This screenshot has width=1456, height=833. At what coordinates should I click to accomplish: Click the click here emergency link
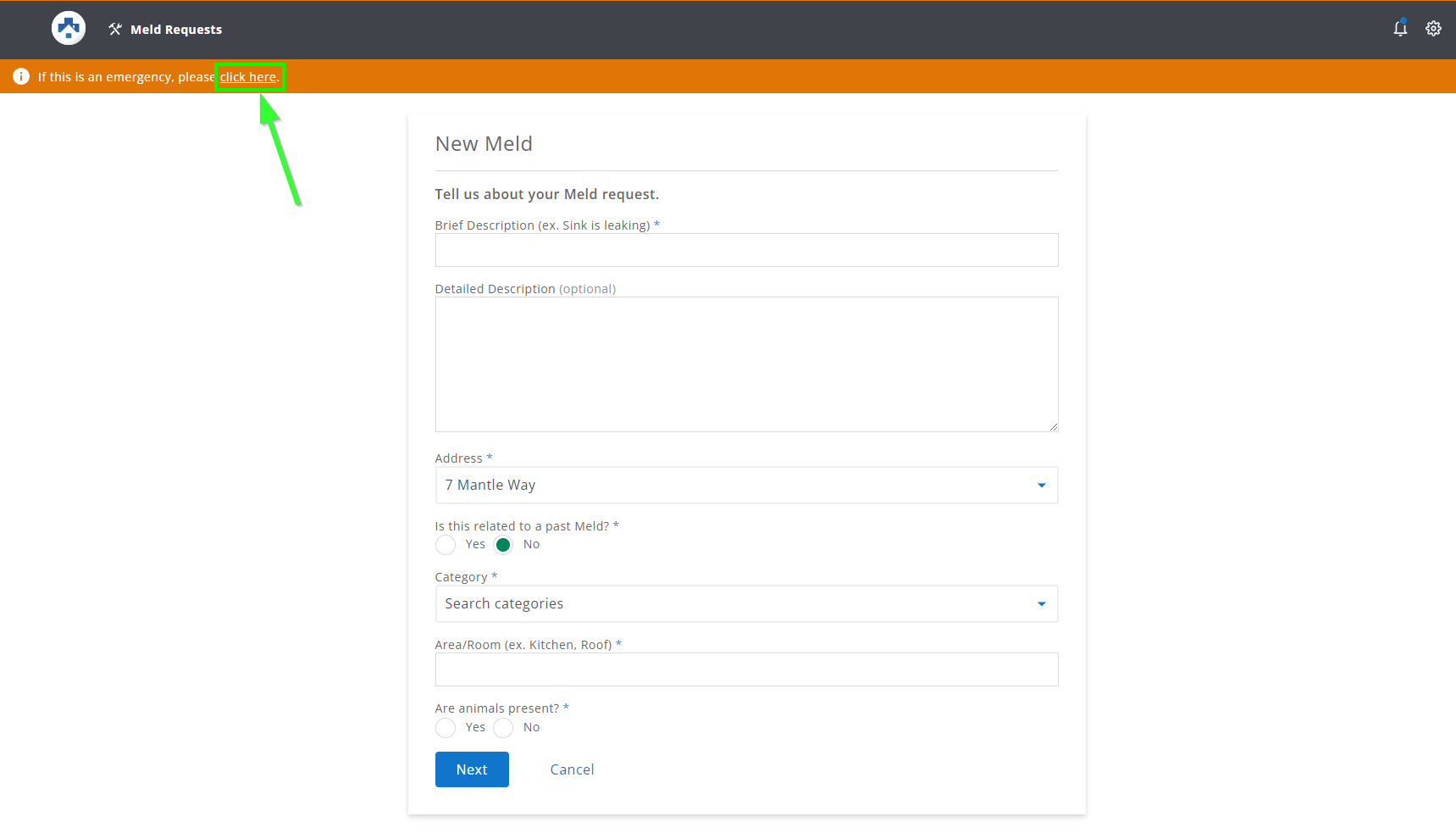[249, 76]
